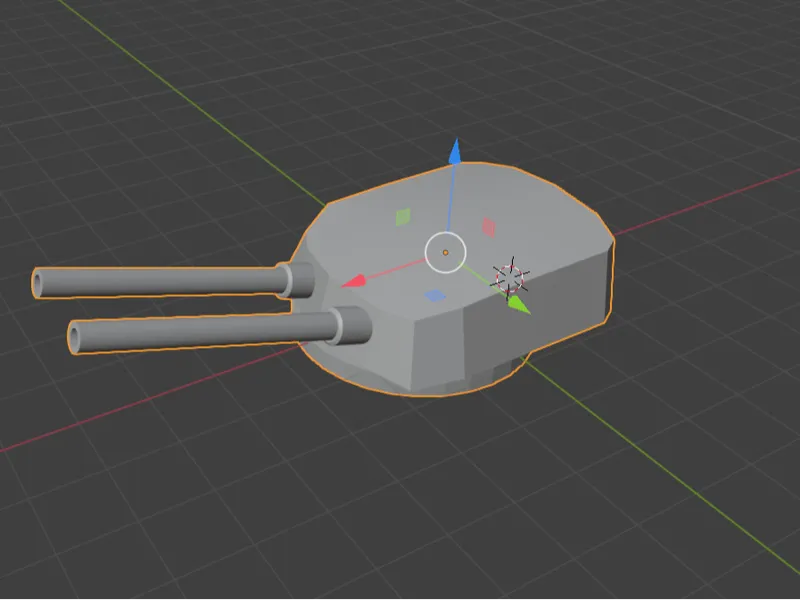Click the red X-axis gizmo arrow
800x600 pixels.
[x=354, y=281]
